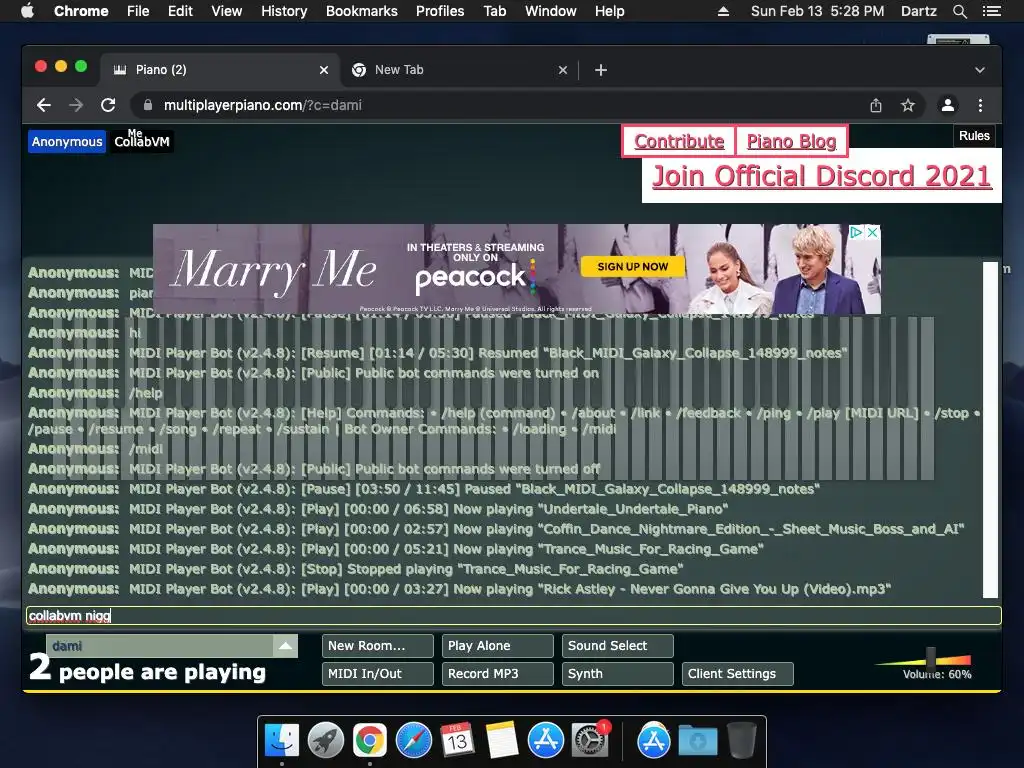The width and height of the screenshot is (1024, 768).
Task: Click the Play Alone button
Action: (x=498, y=646)
